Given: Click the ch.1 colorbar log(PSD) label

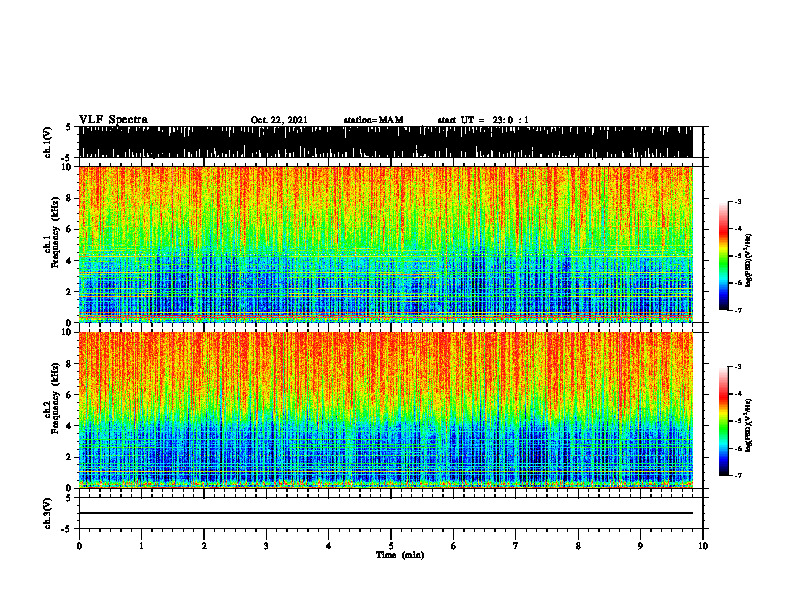Looking at the screenshot, I should [x=749, y=261].
